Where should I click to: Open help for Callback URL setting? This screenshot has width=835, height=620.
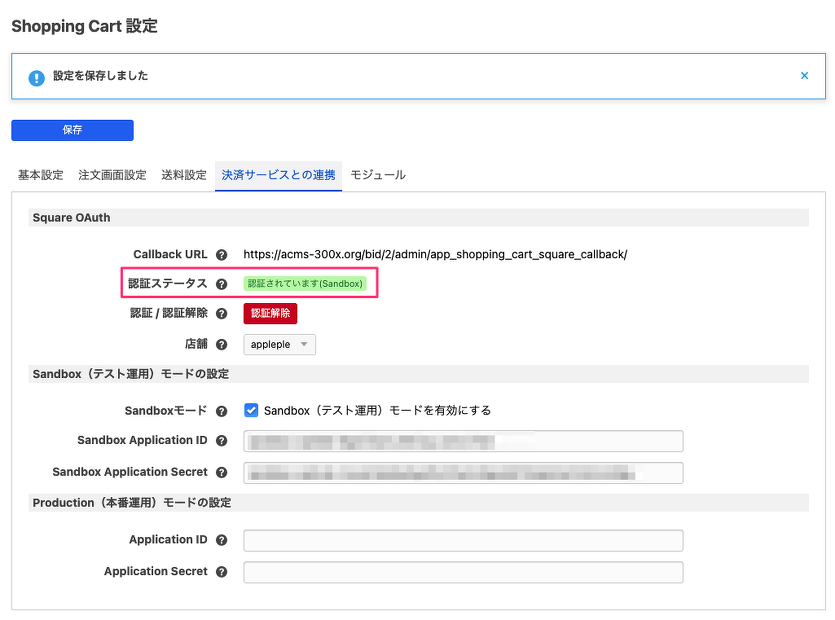(221, 254)
